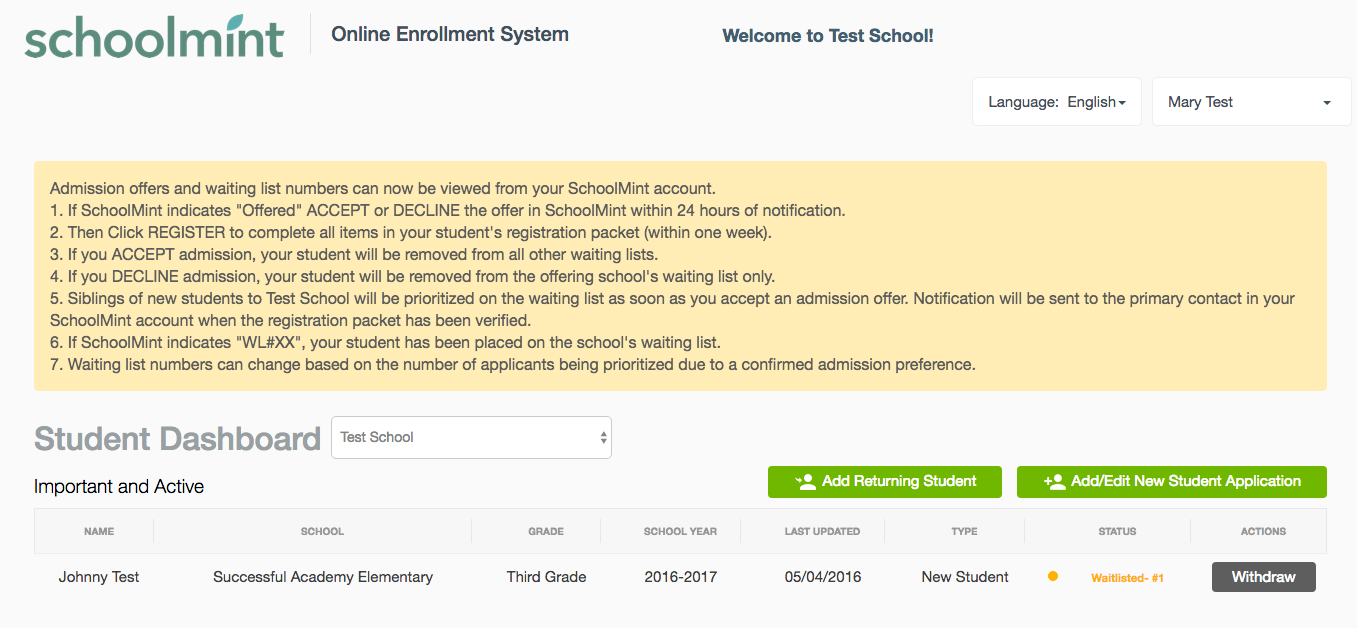1357x628 pixels.
Task: Open the Language English dropdown
Action: (1057, 102)
